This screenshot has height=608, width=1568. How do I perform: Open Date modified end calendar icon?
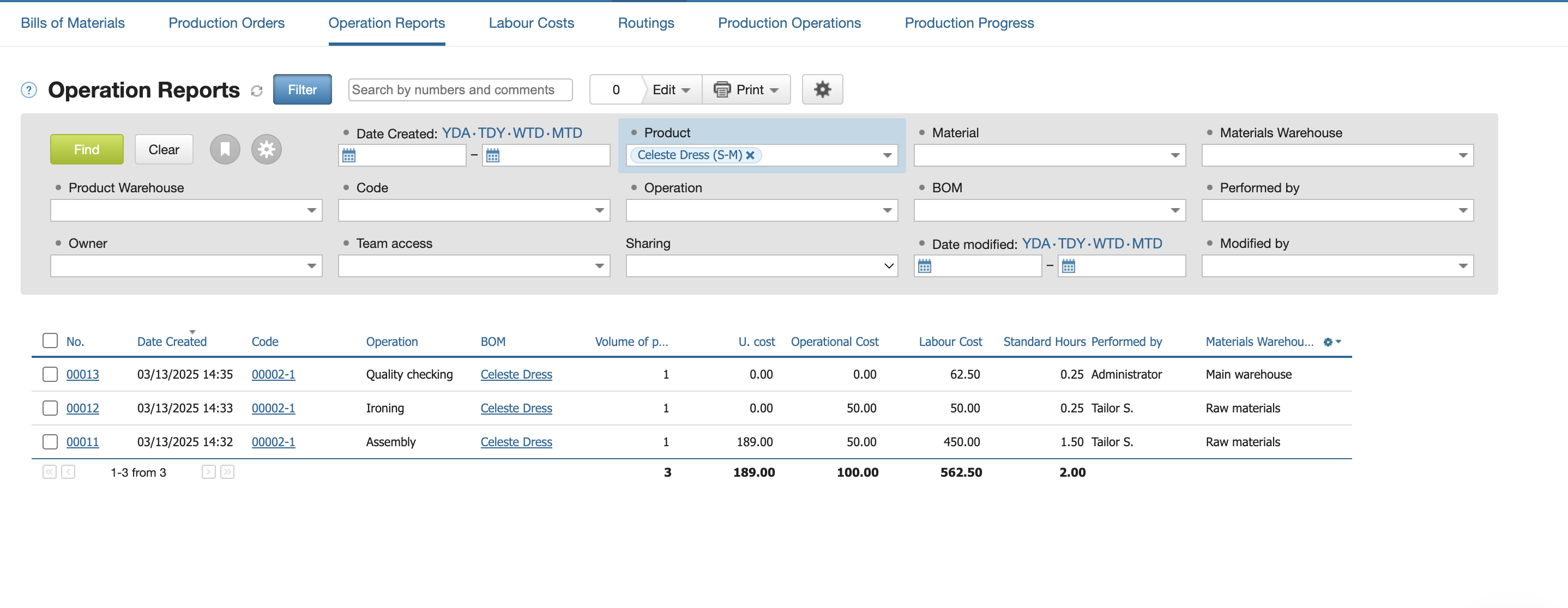pyautogui.click(x=1068, y=266)
